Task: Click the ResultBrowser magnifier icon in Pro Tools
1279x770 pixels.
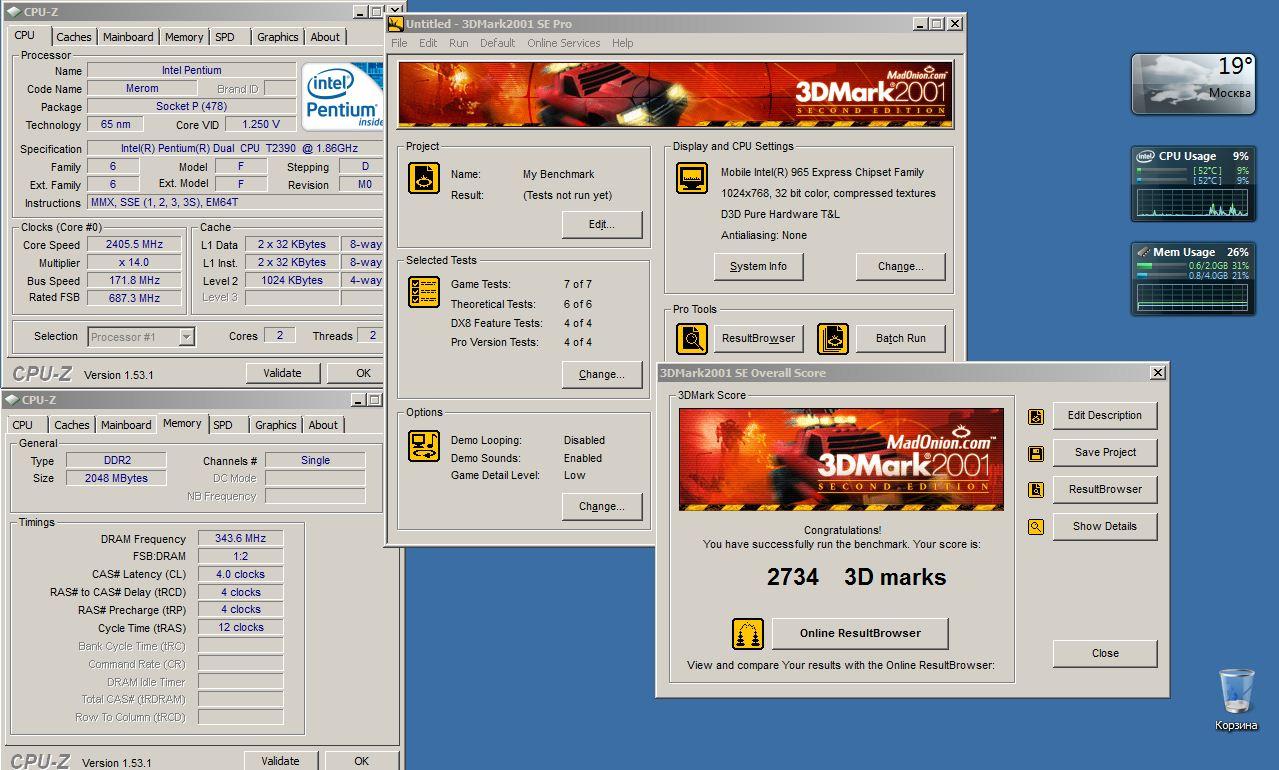Action: [692, 339]
